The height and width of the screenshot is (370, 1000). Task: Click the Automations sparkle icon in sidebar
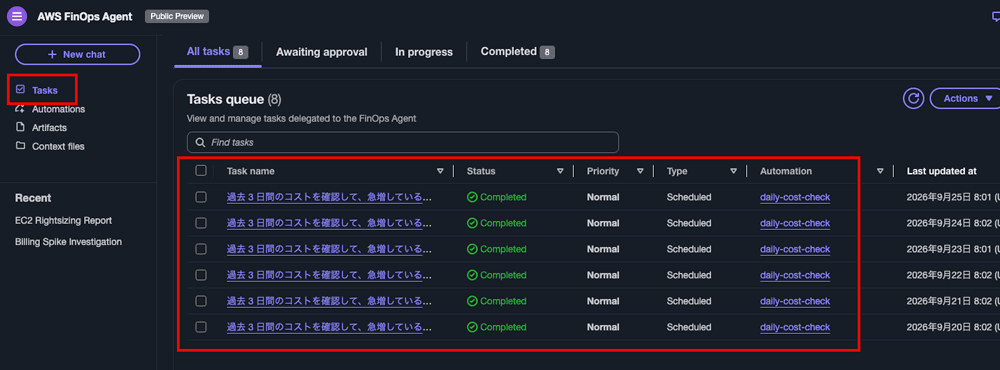tap(20, 108)
